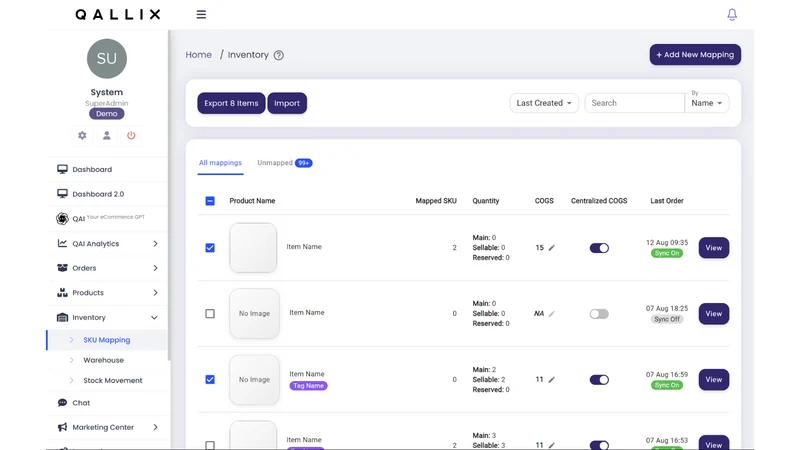Click the Import button

click(x=287, y=103)
